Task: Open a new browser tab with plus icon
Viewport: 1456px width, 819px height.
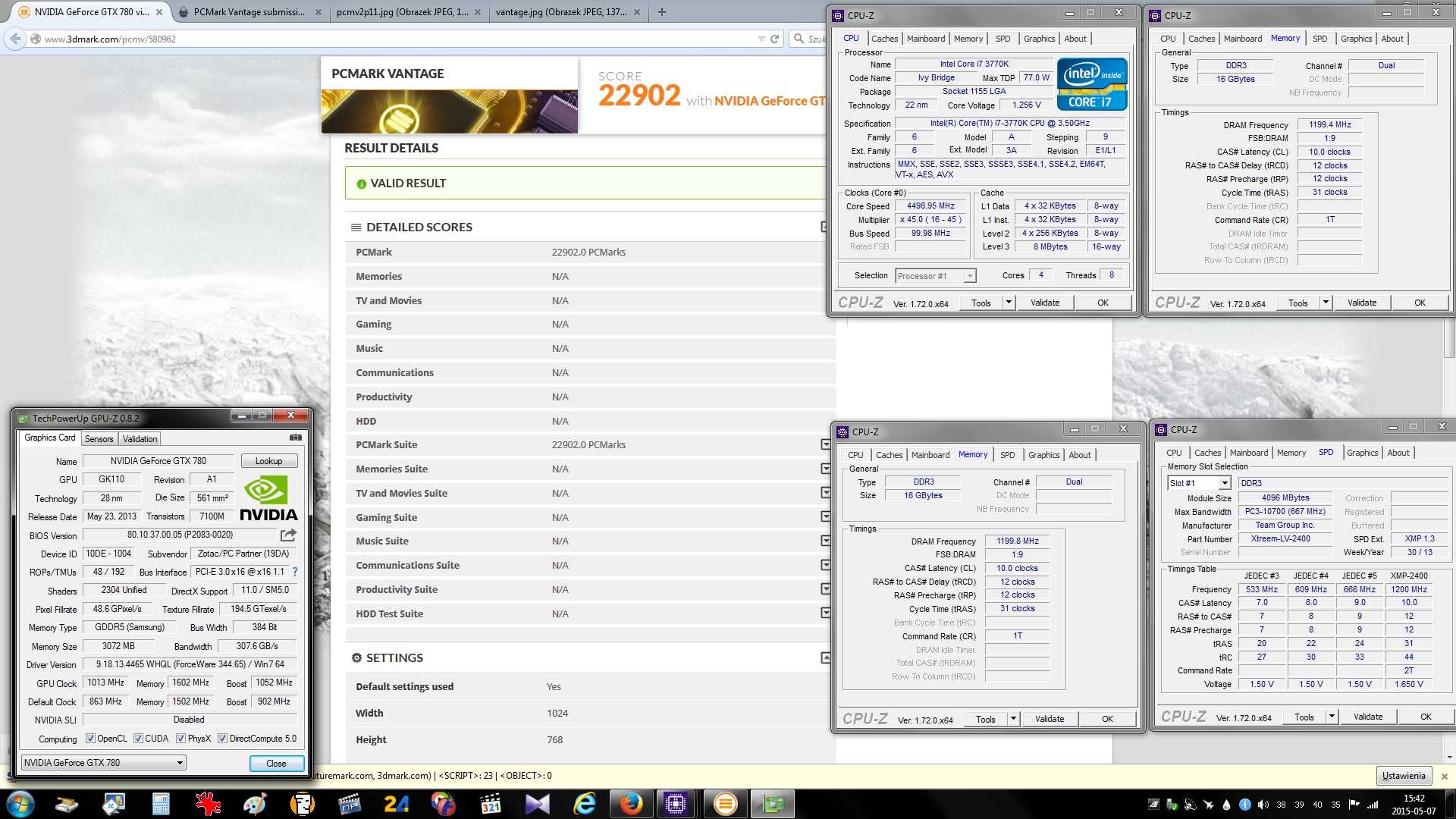Action: point(662,12)
